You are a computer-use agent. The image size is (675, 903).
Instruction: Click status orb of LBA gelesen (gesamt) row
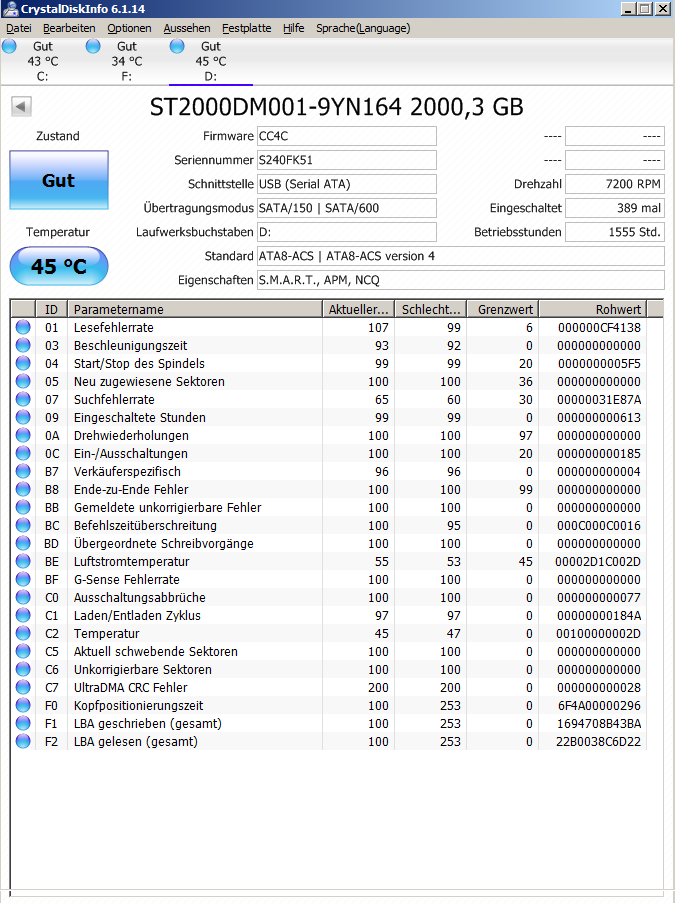[x=23, y=741]
